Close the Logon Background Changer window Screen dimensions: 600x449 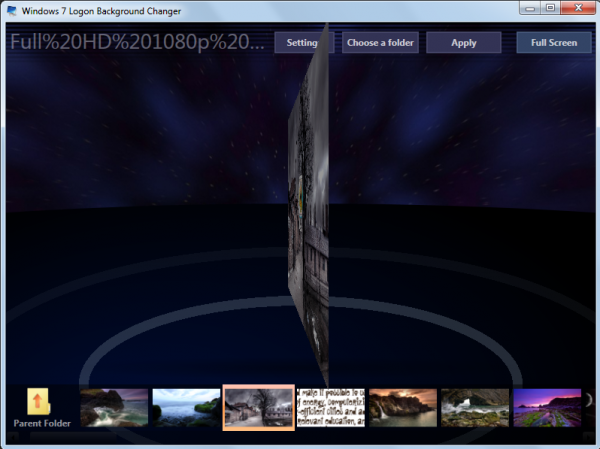578,8
